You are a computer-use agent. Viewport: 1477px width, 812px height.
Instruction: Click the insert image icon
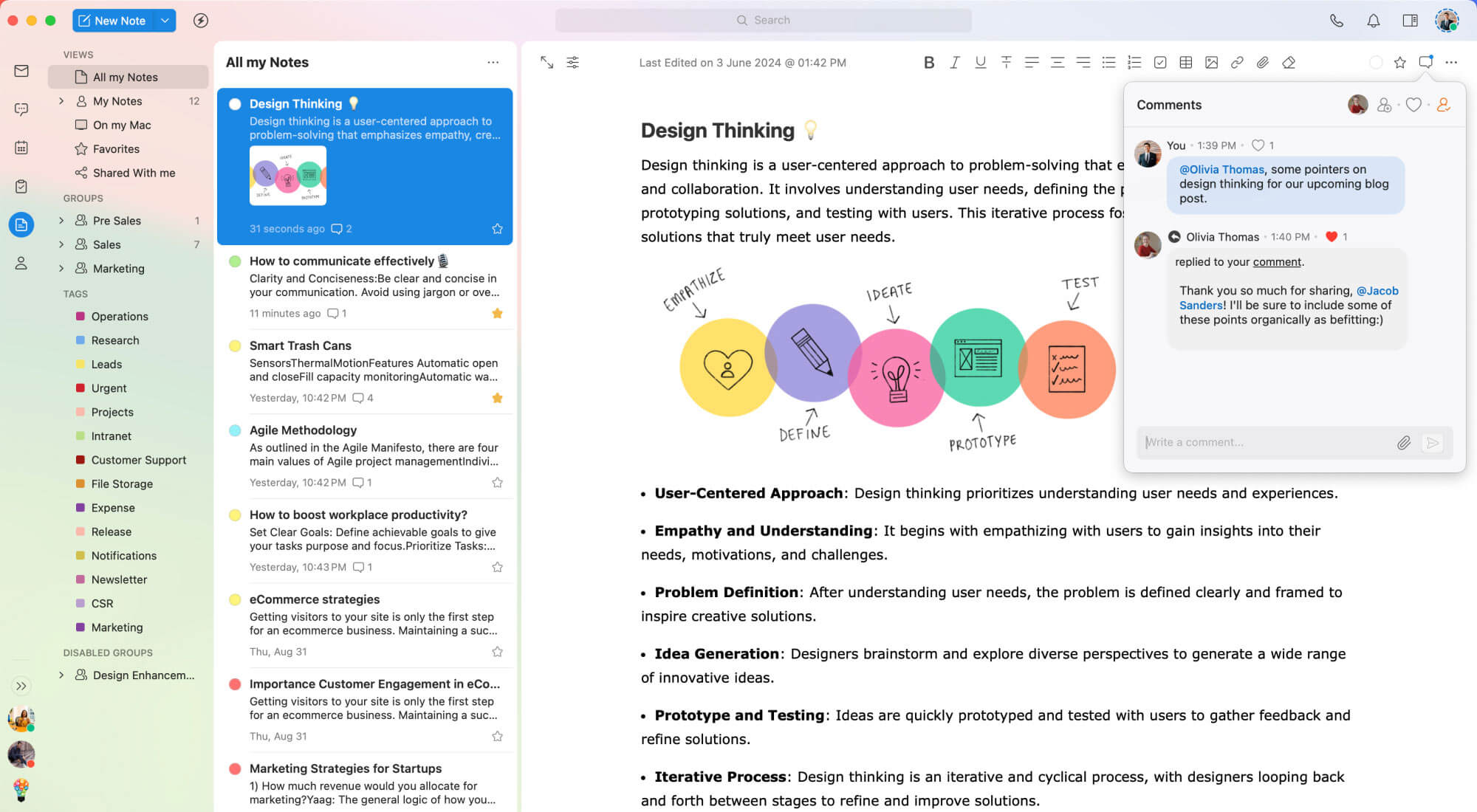1211,63
